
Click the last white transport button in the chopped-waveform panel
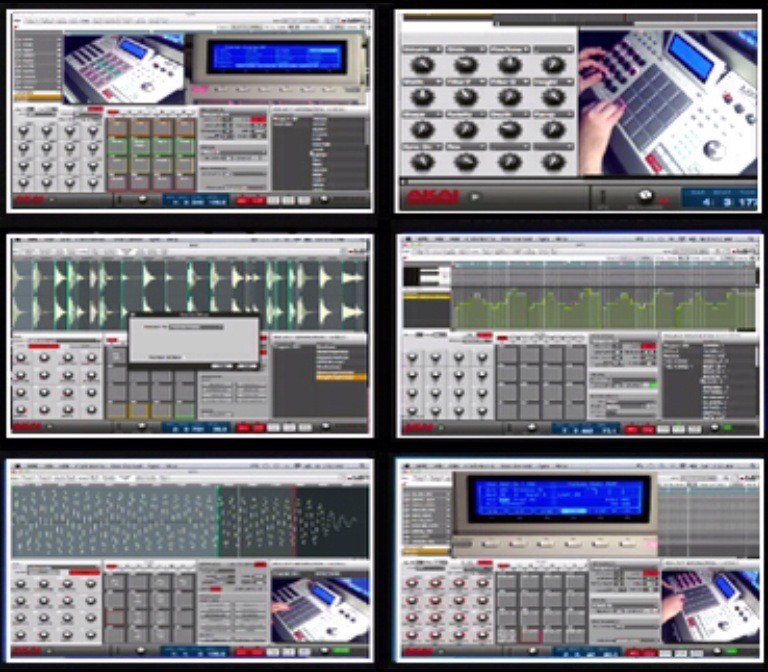[x=305, y=428]
